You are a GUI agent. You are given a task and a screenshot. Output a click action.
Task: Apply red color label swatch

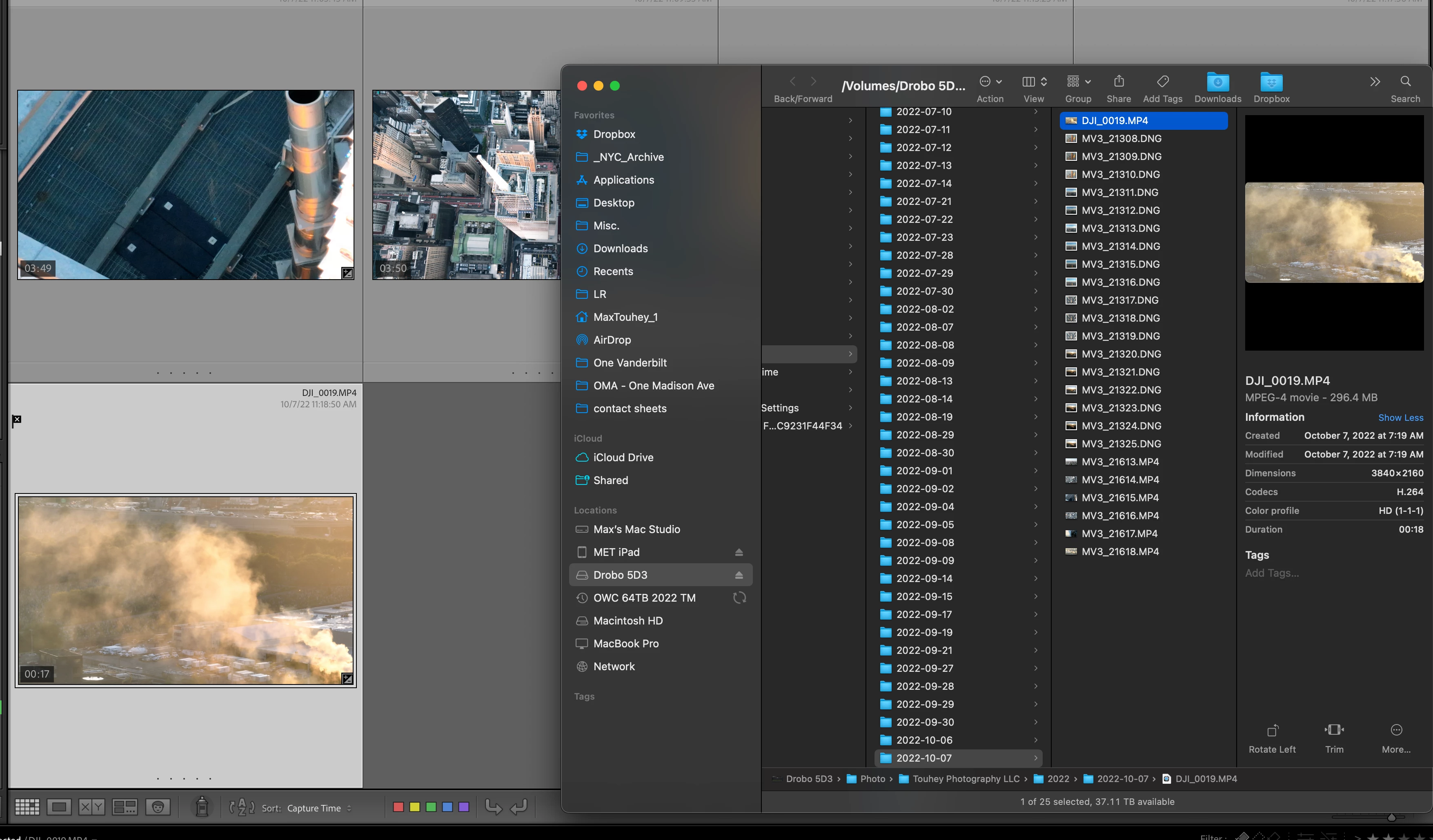(x=398, y=807)
